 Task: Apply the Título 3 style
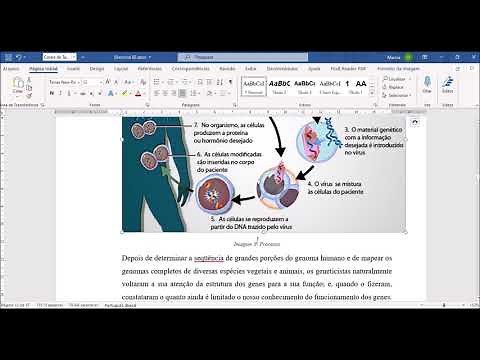pos(305,86)
